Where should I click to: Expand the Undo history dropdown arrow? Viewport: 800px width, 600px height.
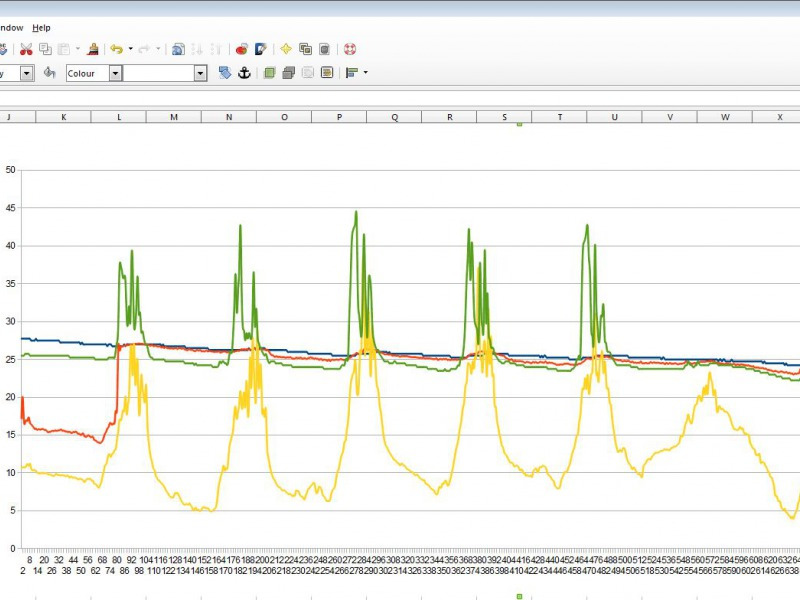point(131,49)
